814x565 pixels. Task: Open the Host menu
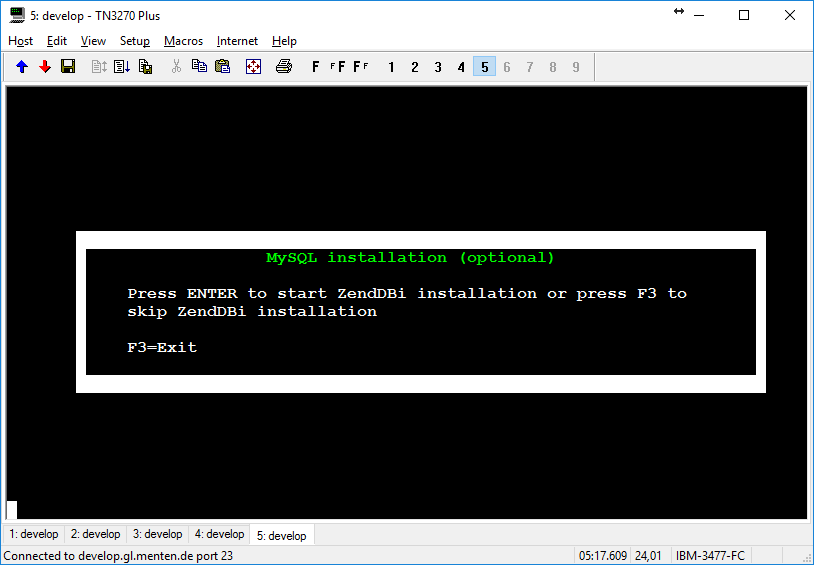click(21, 41)
